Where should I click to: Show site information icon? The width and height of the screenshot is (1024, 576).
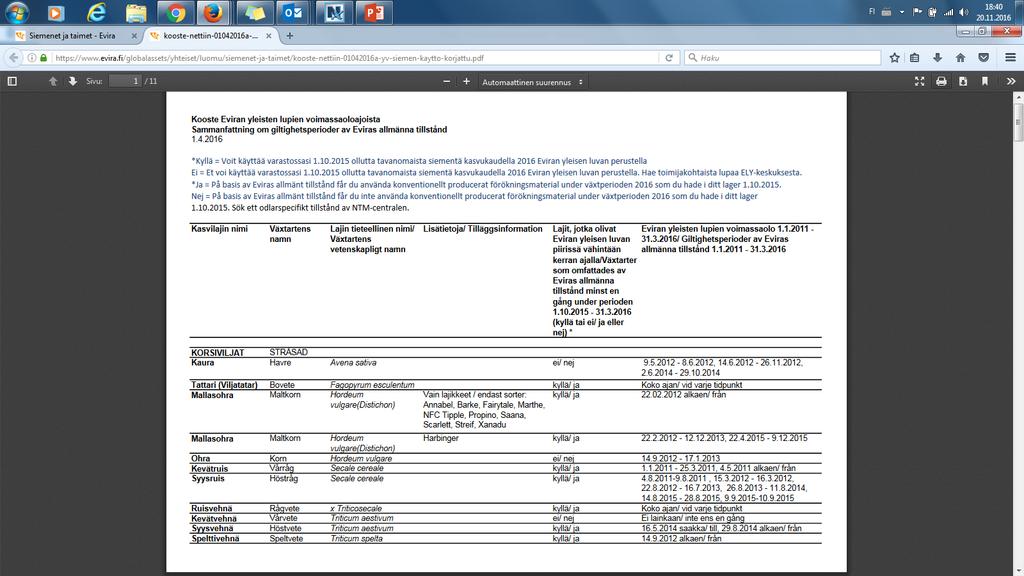(31, 57)
